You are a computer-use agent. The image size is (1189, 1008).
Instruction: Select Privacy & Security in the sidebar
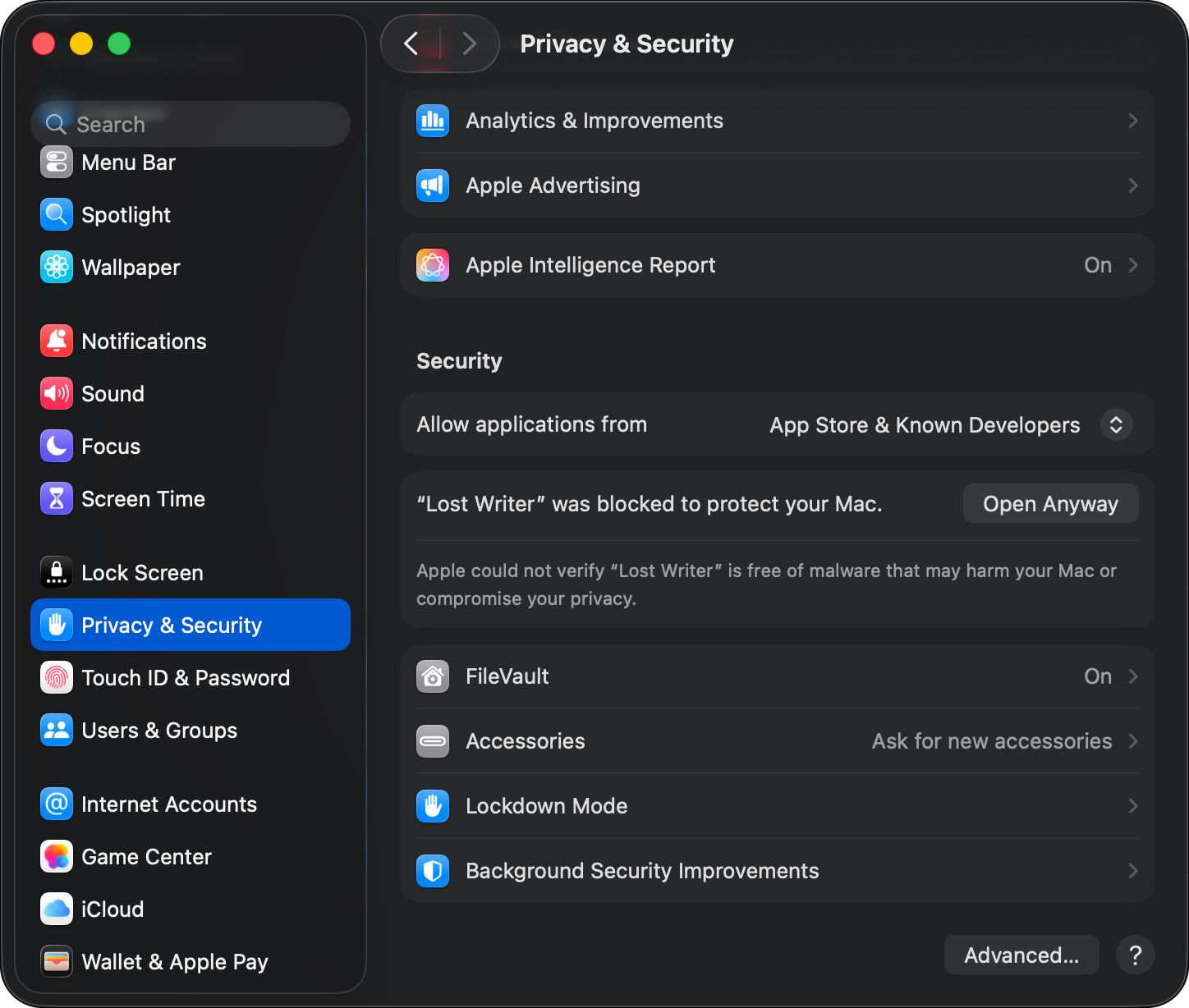pos(191,625)
